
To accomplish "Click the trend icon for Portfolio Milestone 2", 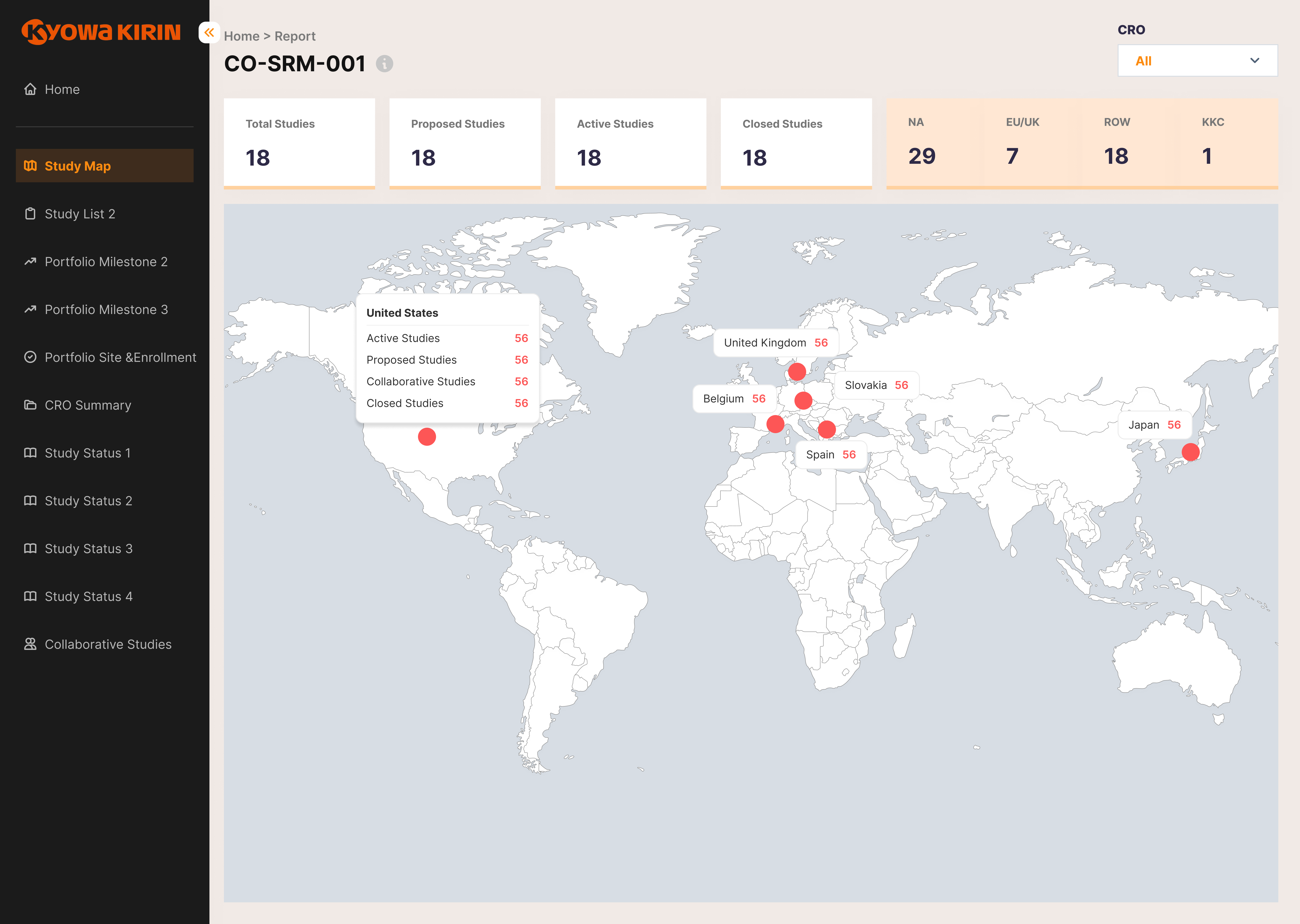I will tap(30, 261).
